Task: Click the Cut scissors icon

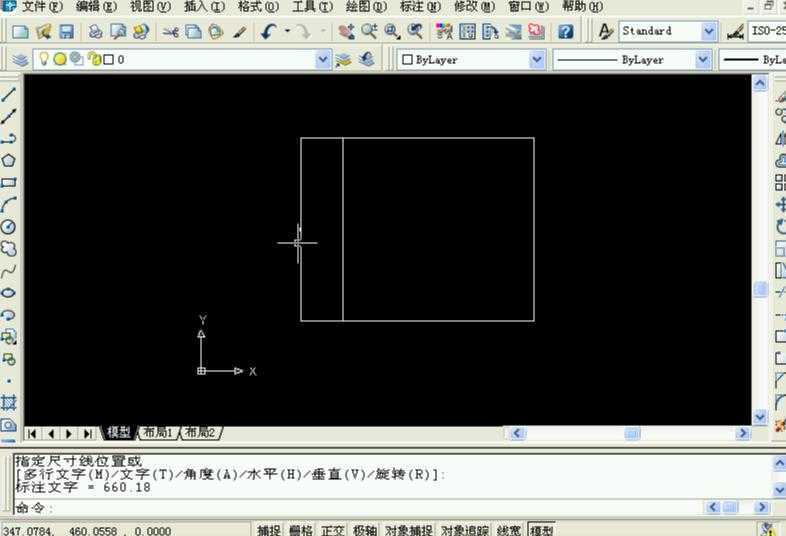Action: pyautogui.click(x=170, y=32)
